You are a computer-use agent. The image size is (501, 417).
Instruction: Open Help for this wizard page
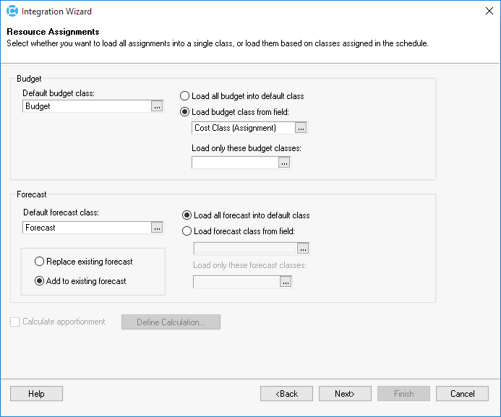(x=36, y=394)
